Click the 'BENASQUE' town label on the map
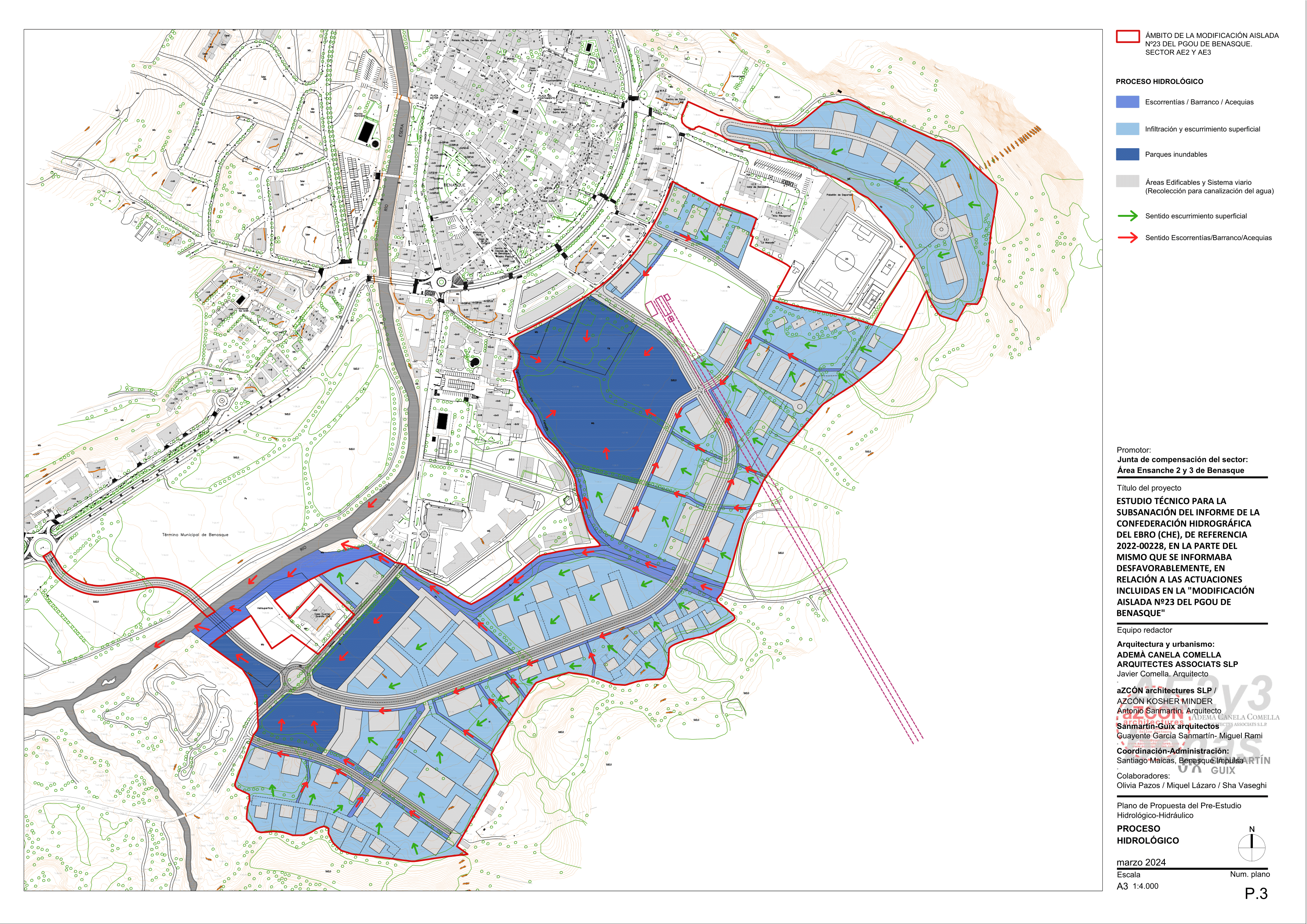 454,185
